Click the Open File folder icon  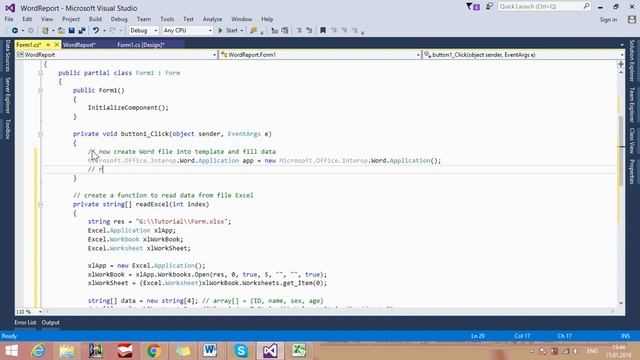tap(61, 31)
